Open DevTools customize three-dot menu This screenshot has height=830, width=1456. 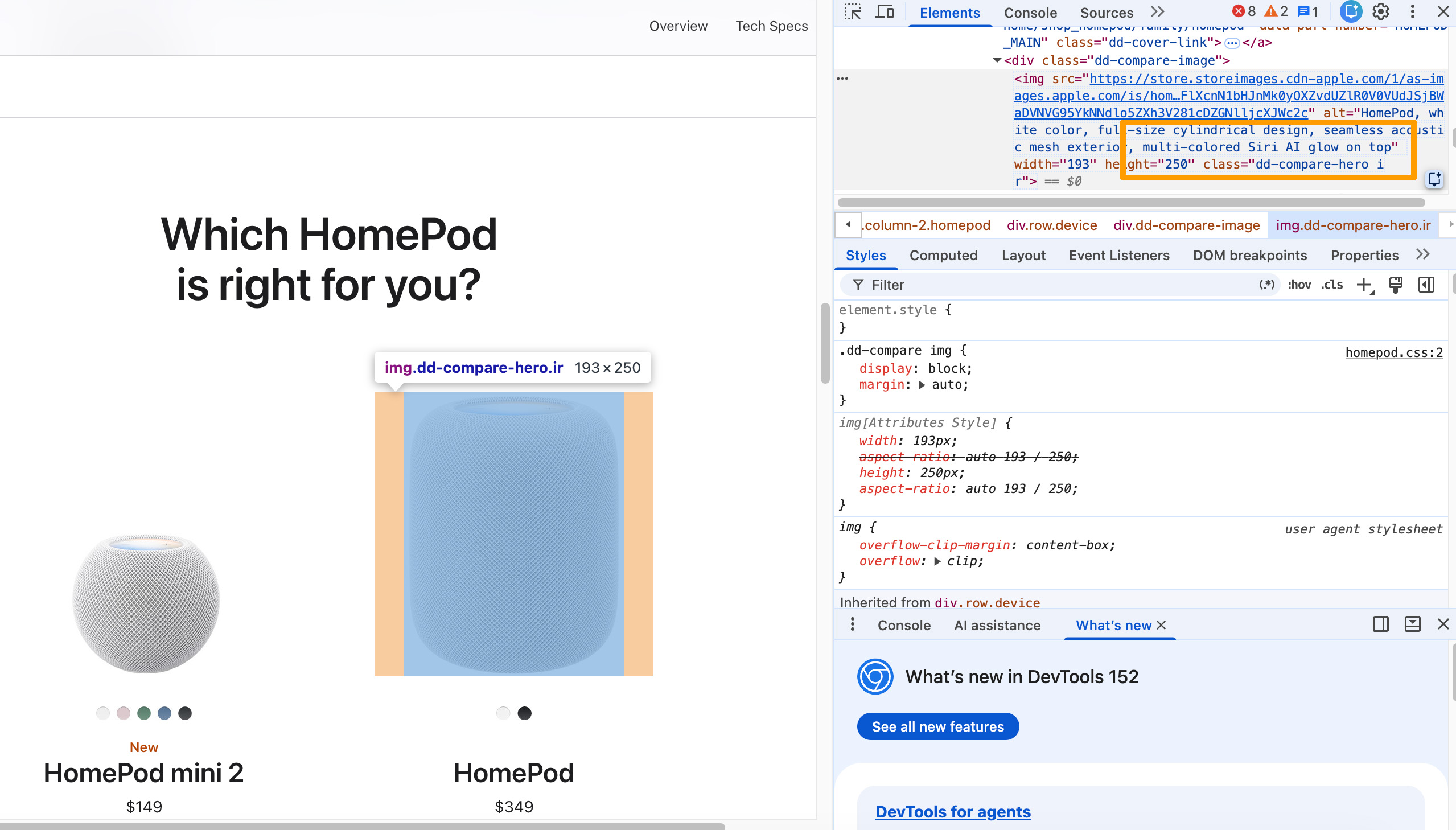(1413, 11)
